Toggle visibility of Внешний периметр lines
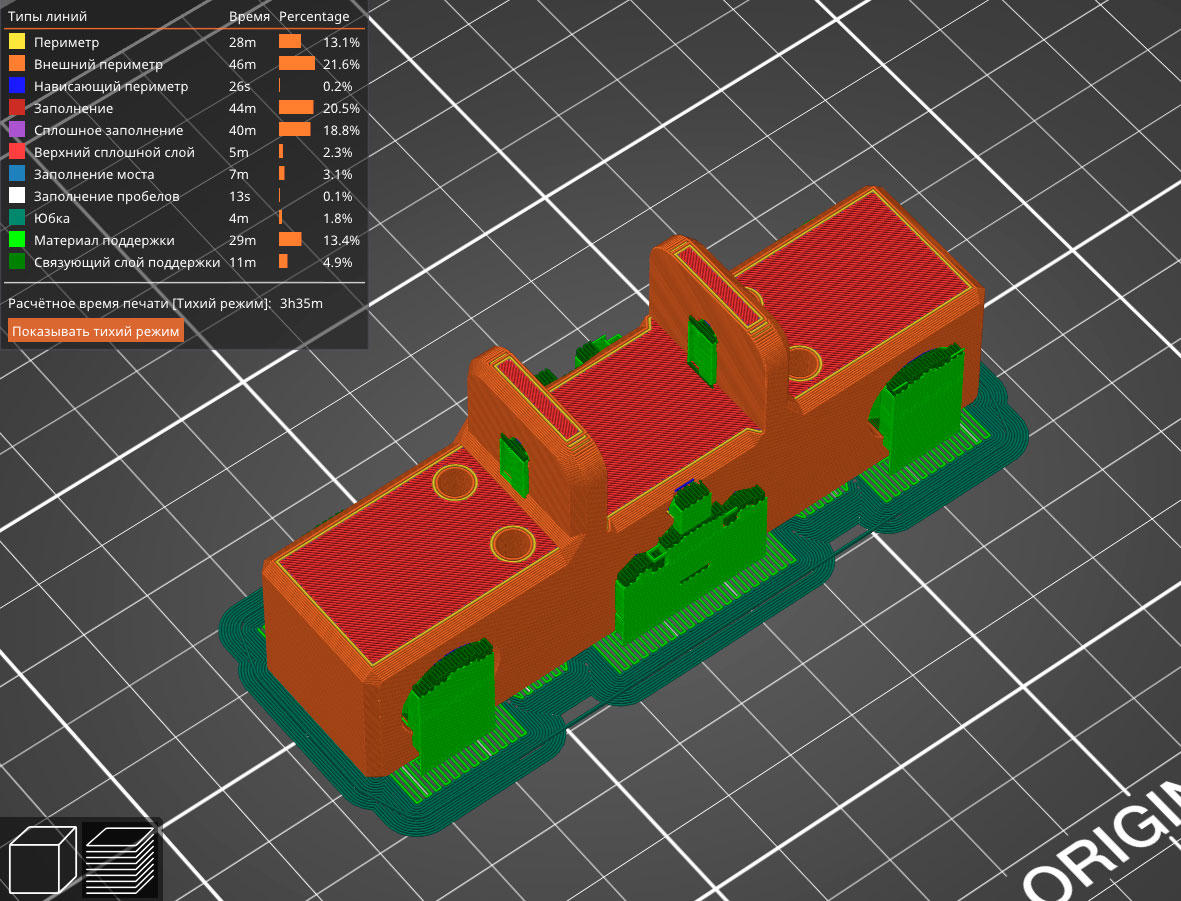1181x901 pixels. [97, 65]
